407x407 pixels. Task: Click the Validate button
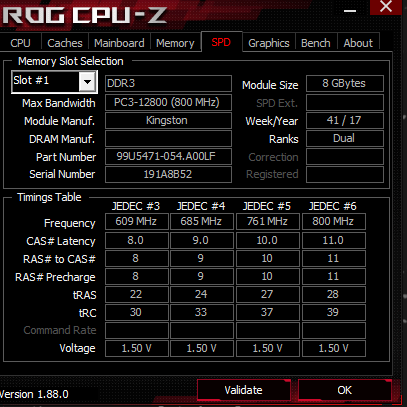tap(244, 390)
